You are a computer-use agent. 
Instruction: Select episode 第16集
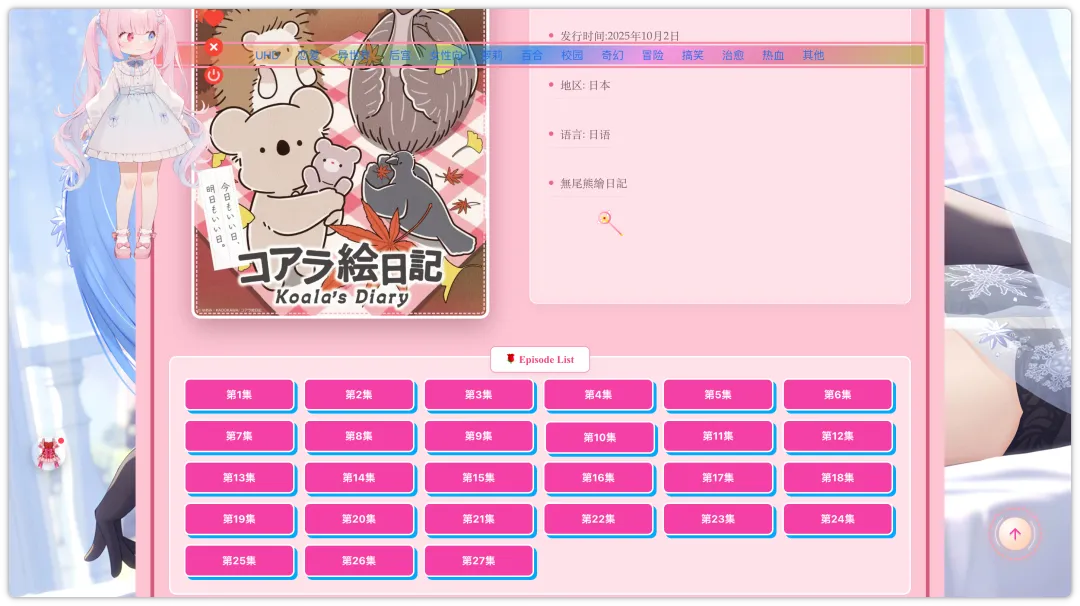598,477
